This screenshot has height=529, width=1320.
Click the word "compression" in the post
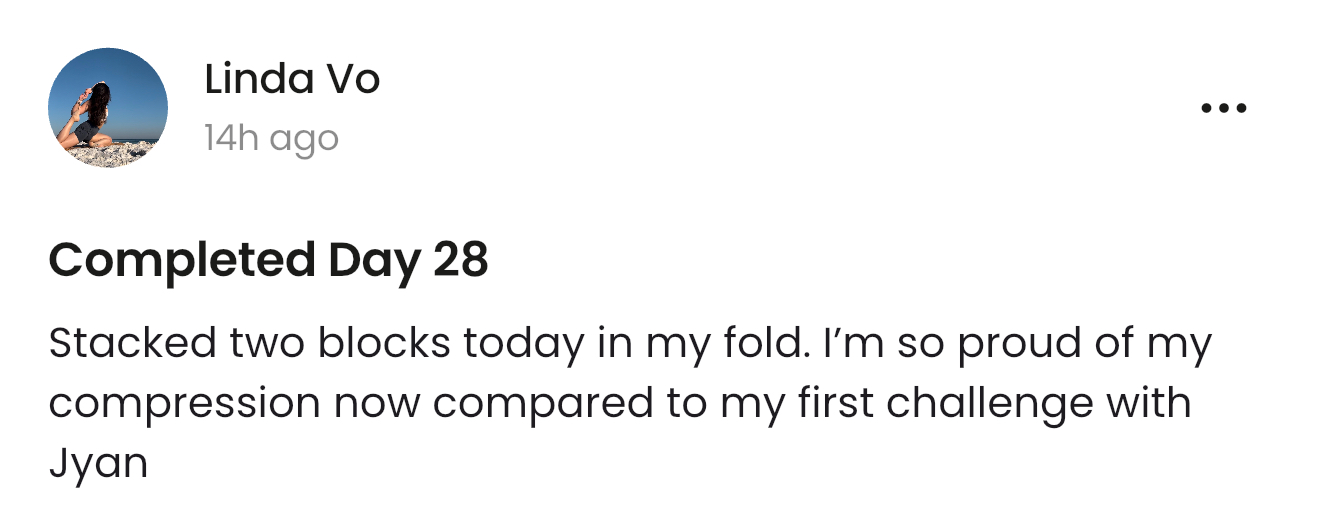coord(185,404)
